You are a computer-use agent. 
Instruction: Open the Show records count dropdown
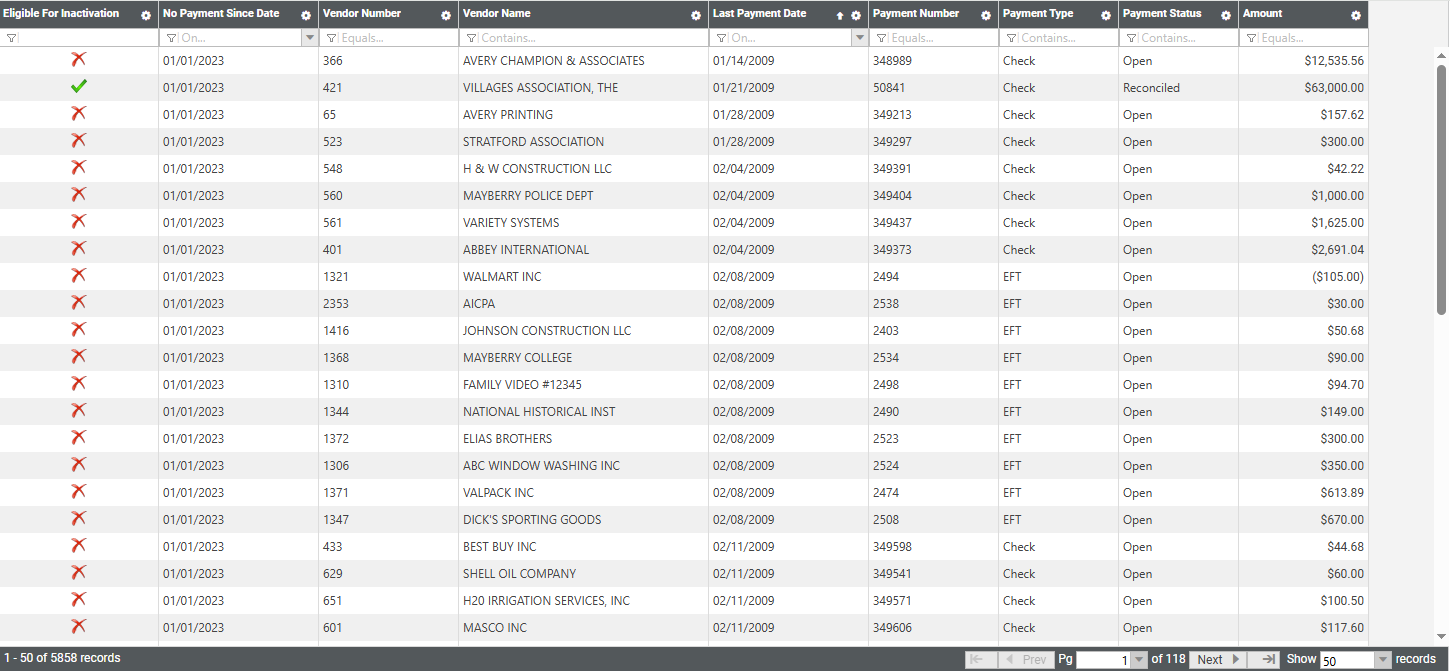(x=1384, y=660)
